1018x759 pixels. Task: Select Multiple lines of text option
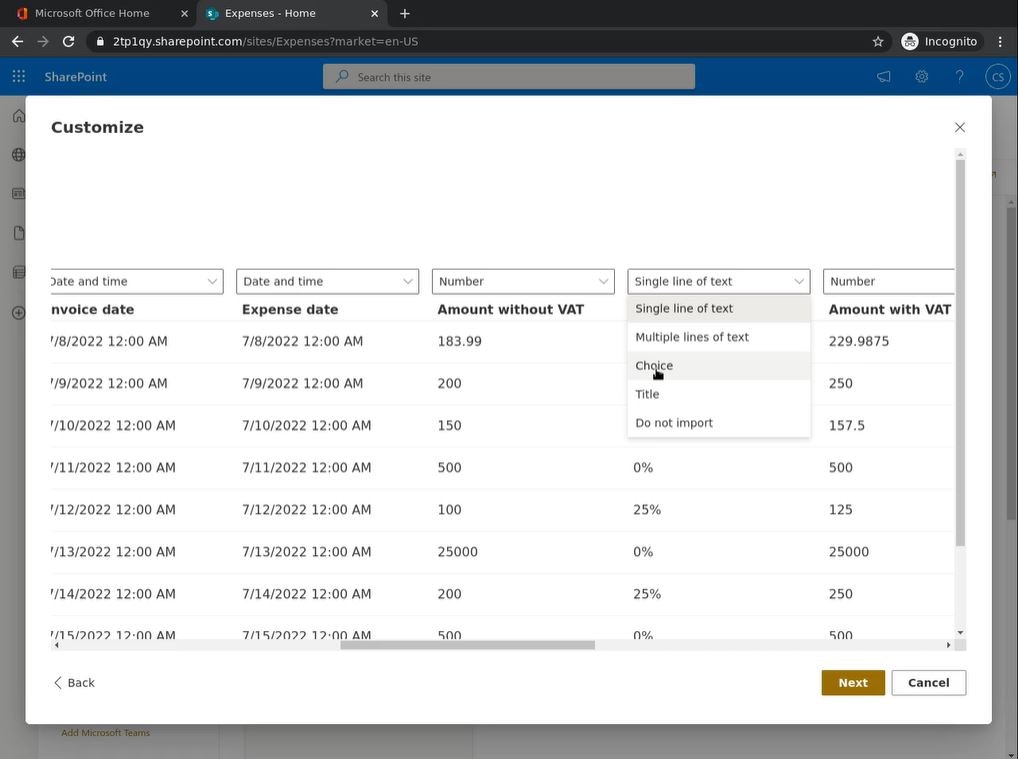(692, 337)
